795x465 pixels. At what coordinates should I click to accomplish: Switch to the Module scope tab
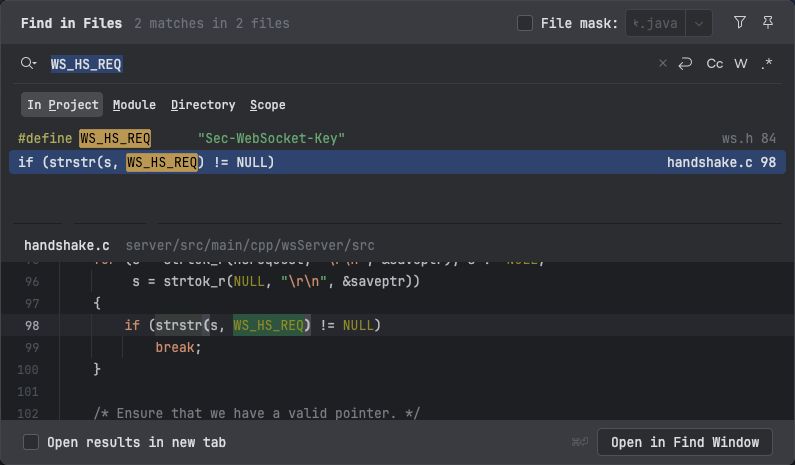pos(134,105)
